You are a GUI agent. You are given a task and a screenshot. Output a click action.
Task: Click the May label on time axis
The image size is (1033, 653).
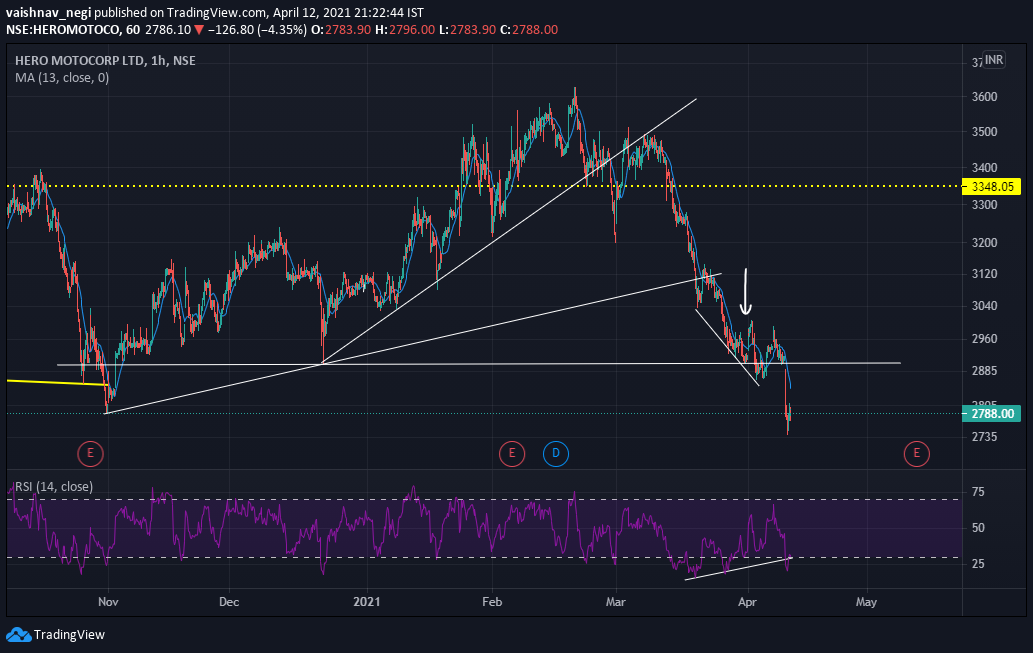point(866,602)
